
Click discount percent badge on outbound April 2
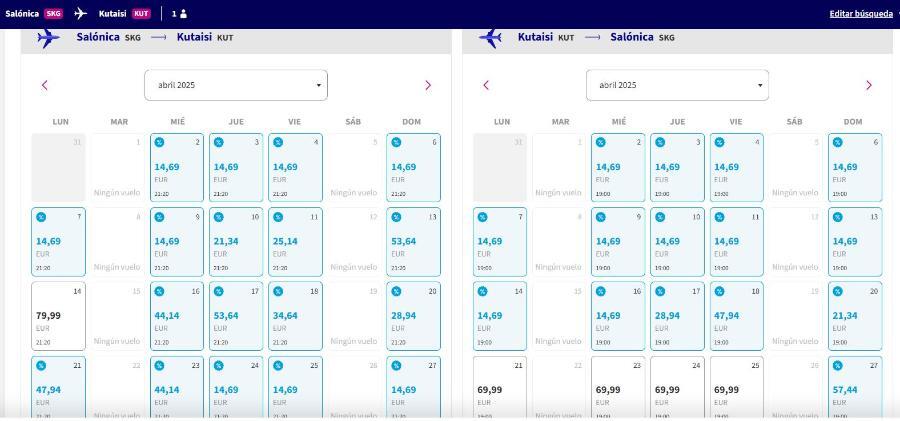(x=159, y=142)
